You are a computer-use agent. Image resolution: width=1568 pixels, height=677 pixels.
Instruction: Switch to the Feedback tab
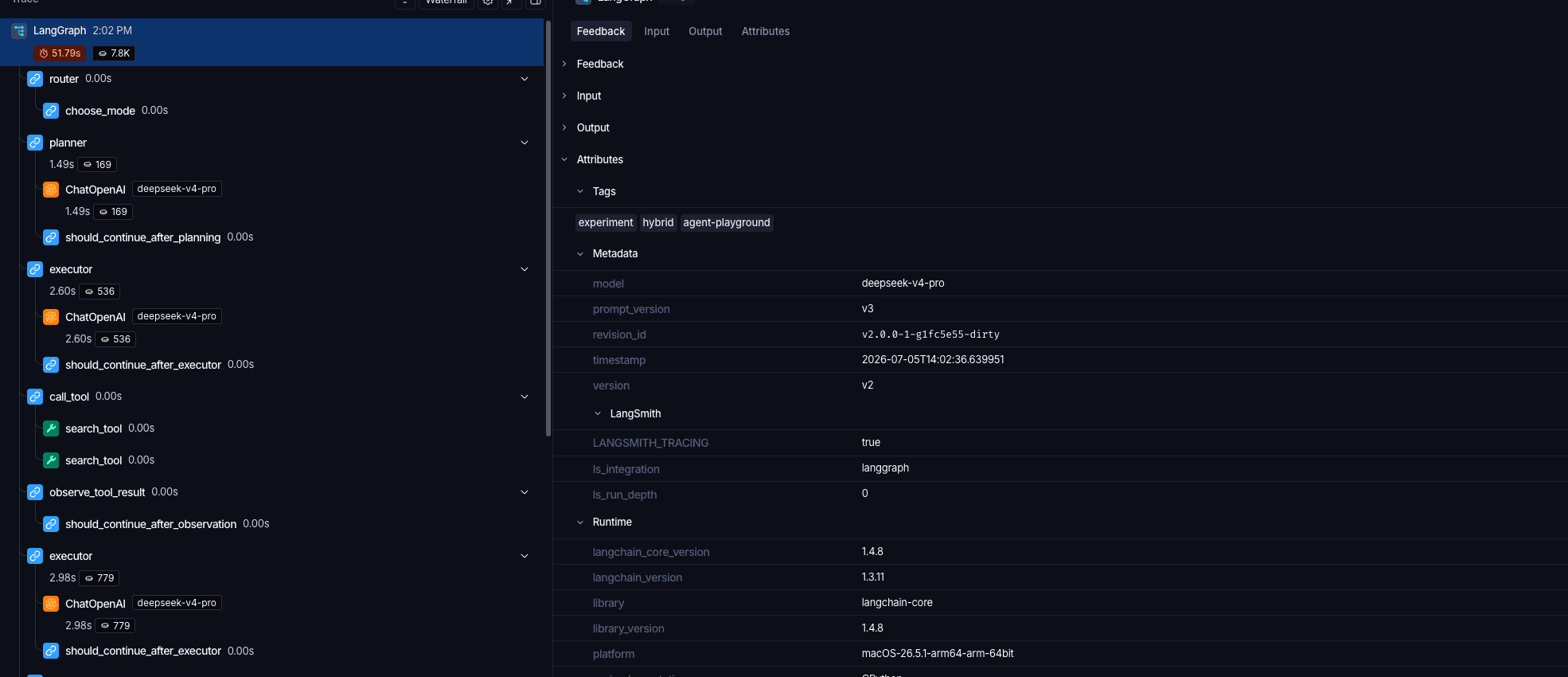tap(601, 31)
